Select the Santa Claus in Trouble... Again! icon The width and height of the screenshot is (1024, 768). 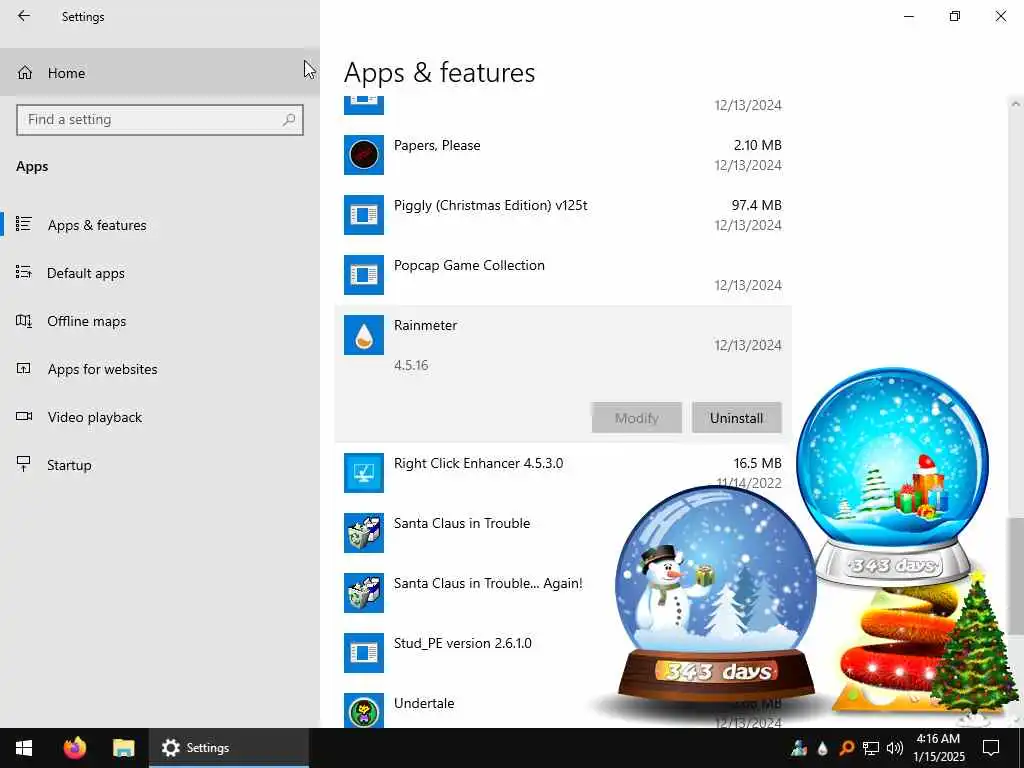pos(364,593)
